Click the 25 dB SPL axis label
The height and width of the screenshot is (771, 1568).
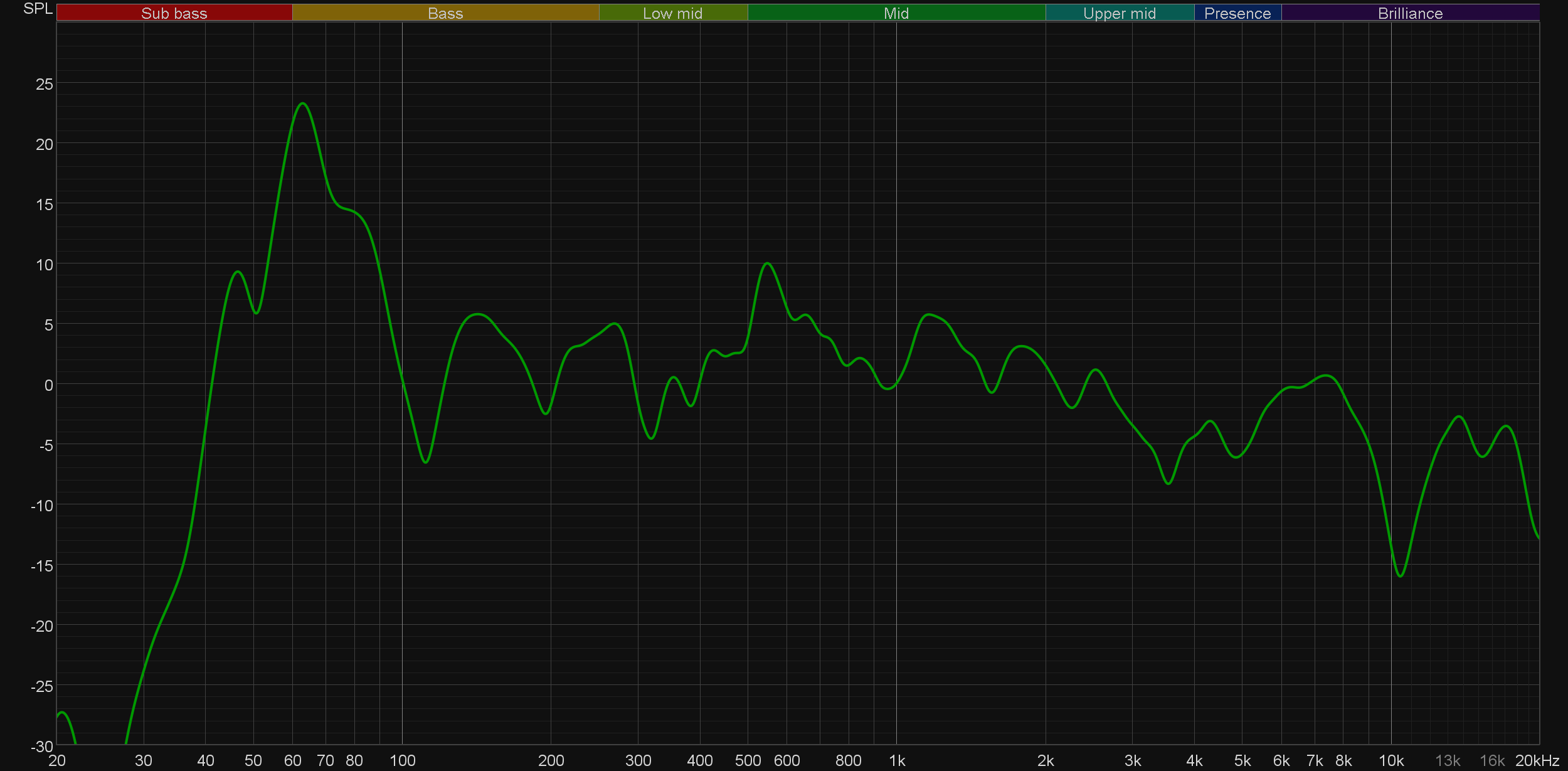(45, 84)
